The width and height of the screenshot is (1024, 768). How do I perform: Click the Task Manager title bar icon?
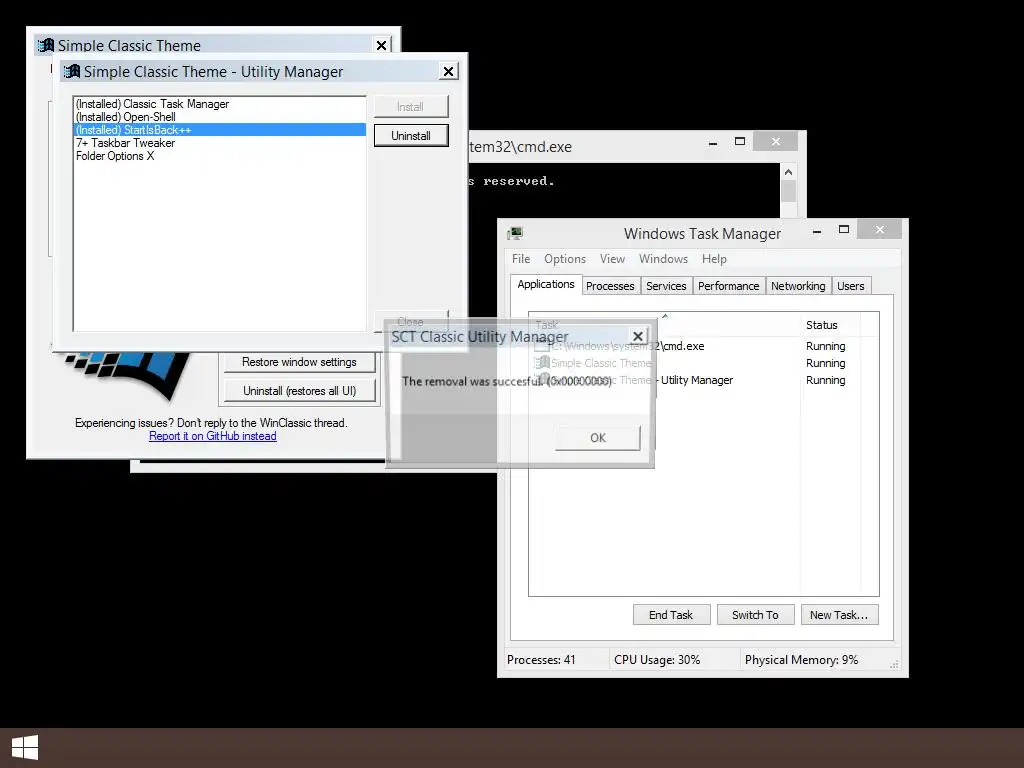tap(515, 233)
